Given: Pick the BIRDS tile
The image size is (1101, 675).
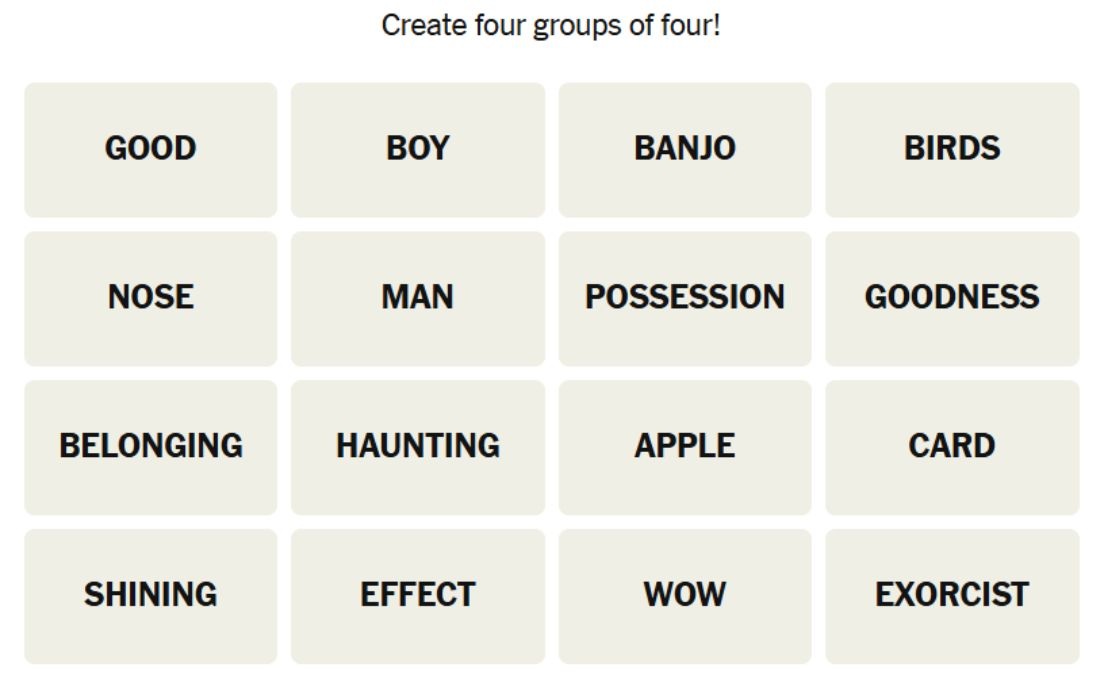Looking at the screenshot, I should tap(952, 150).
